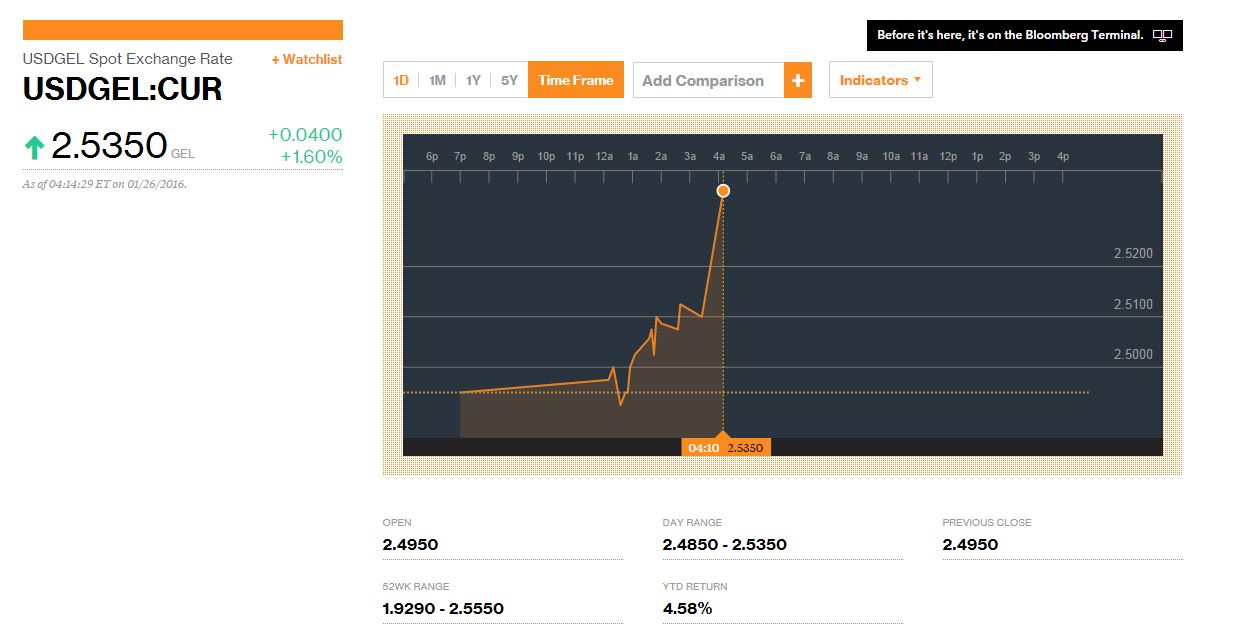Add USDGEL to Watchlist
The image size is (1243, 638).
click(x=306, y=60)
